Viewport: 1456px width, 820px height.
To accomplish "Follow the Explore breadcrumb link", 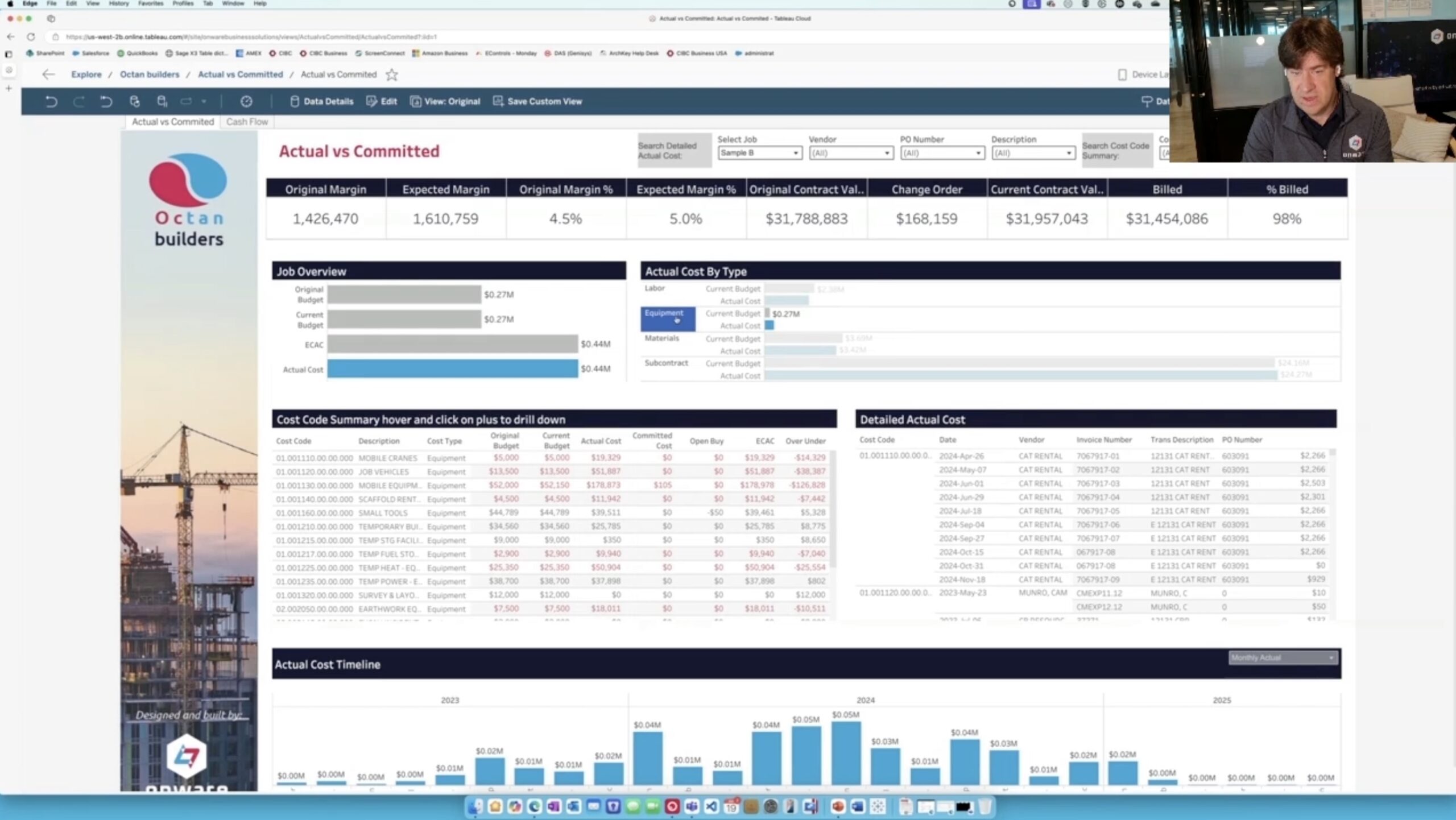I will pyautogui.click(x=86, y=74).
